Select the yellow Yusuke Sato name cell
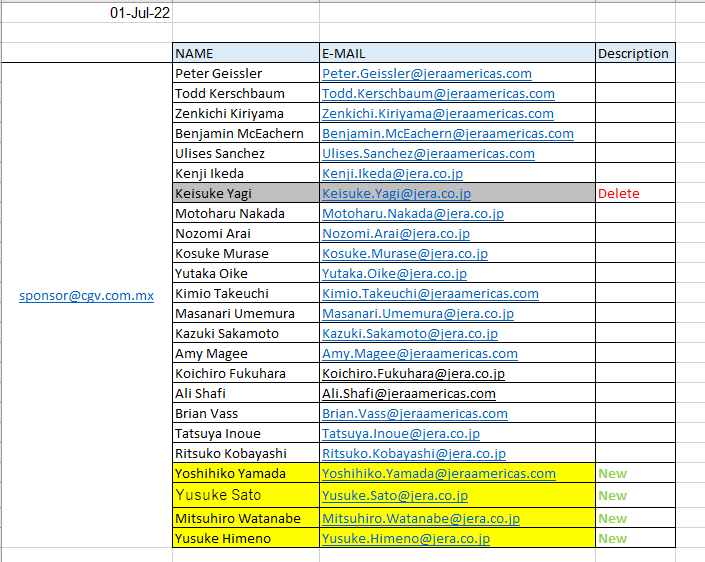 246,495
